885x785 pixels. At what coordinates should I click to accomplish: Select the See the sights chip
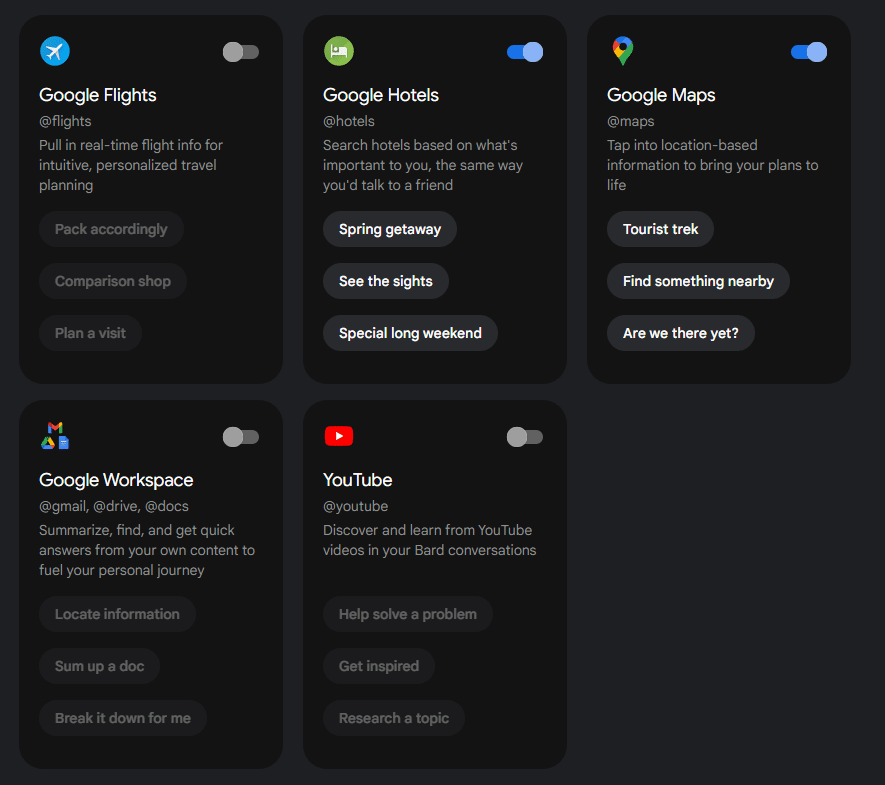[386, 281]
